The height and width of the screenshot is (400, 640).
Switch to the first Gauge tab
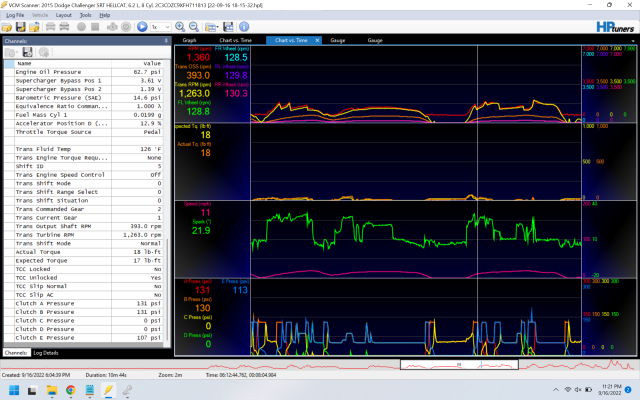click(338, 40)
